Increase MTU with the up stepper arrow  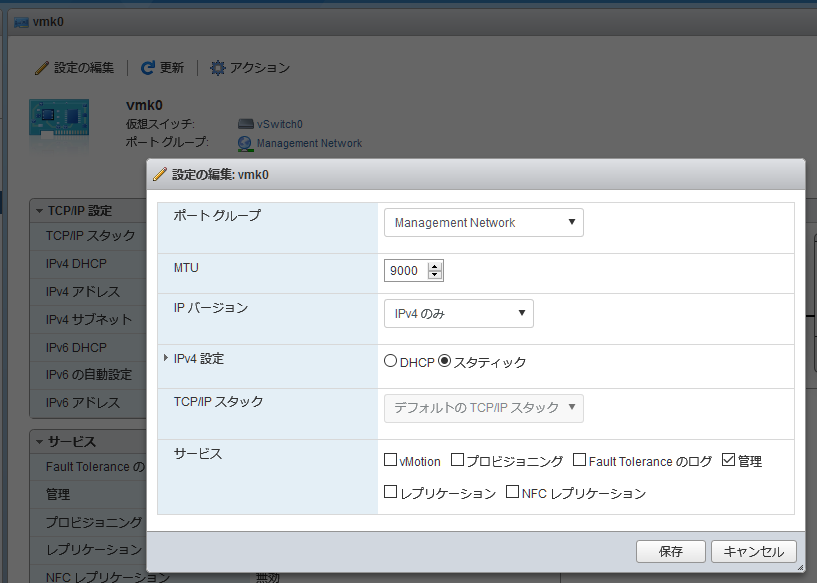tap(434, 267)
